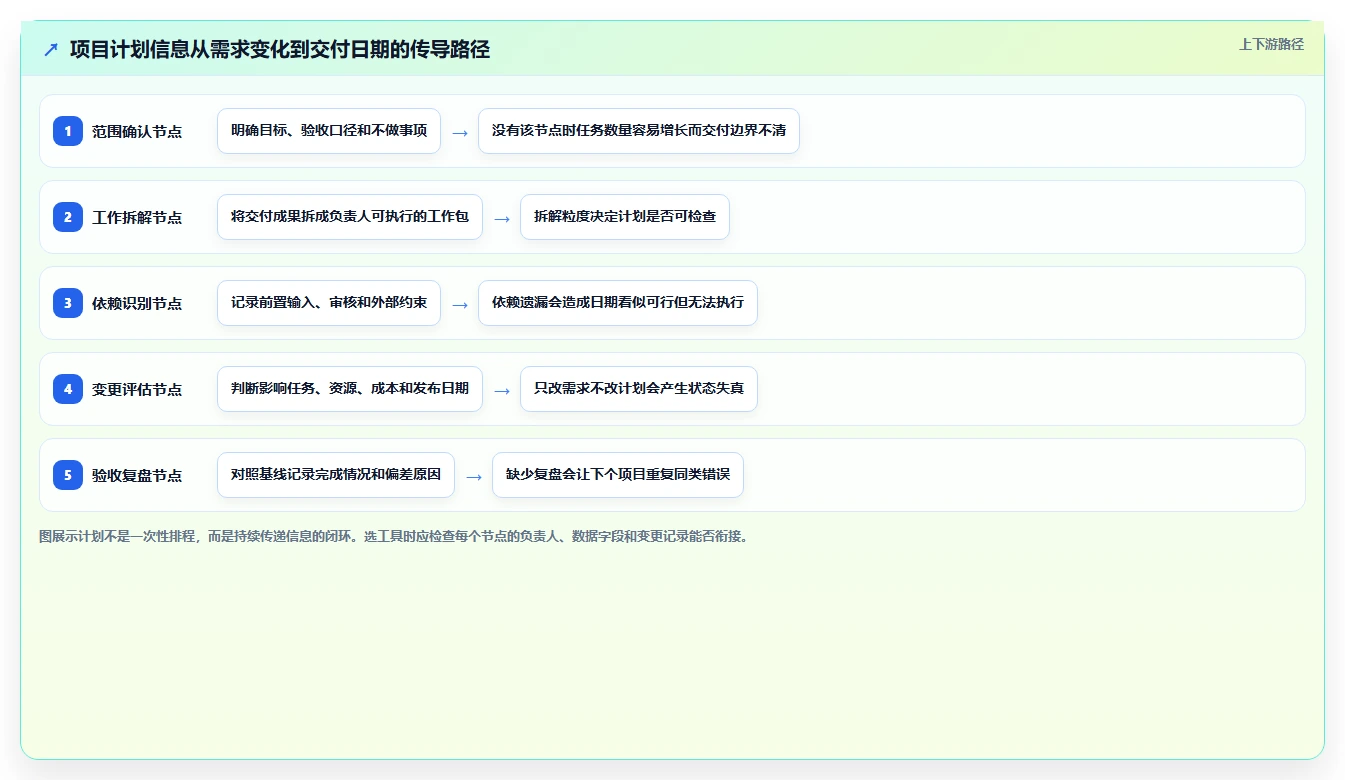Click the box 判断影响任务、资源、成本和发布日期

tap(350, 389)
